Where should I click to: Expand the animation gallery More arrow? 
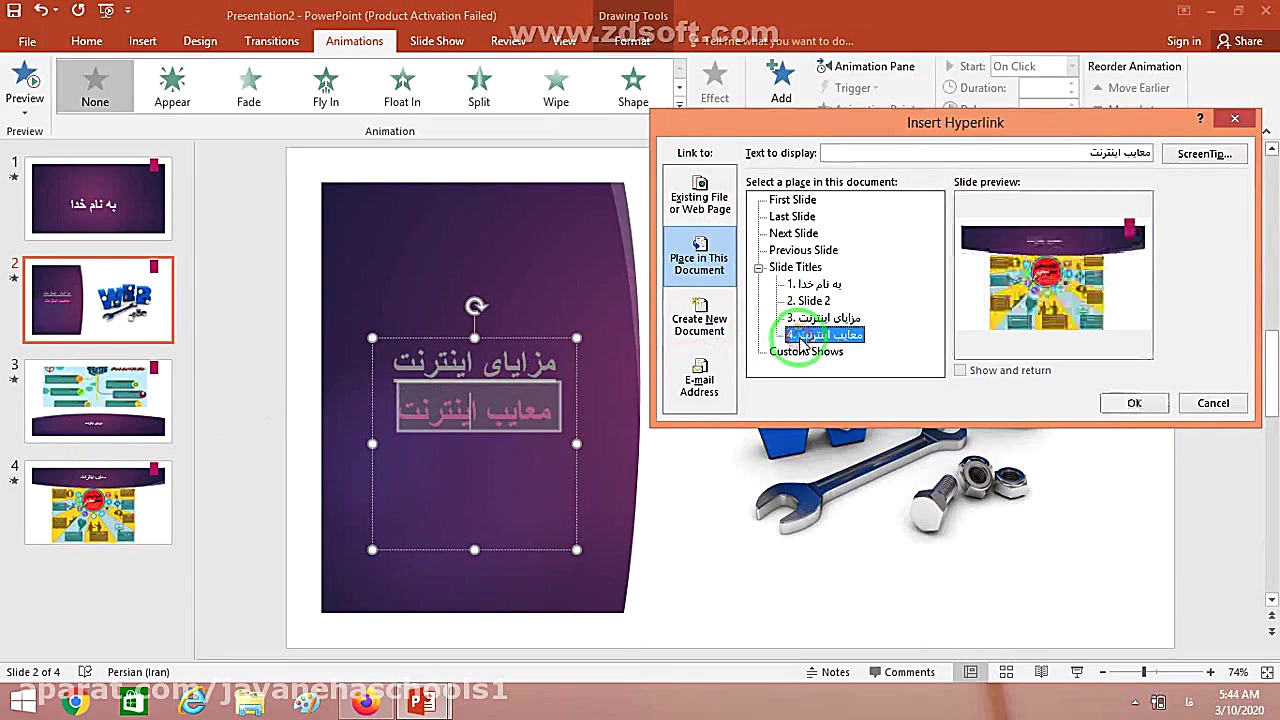point(679,103)
